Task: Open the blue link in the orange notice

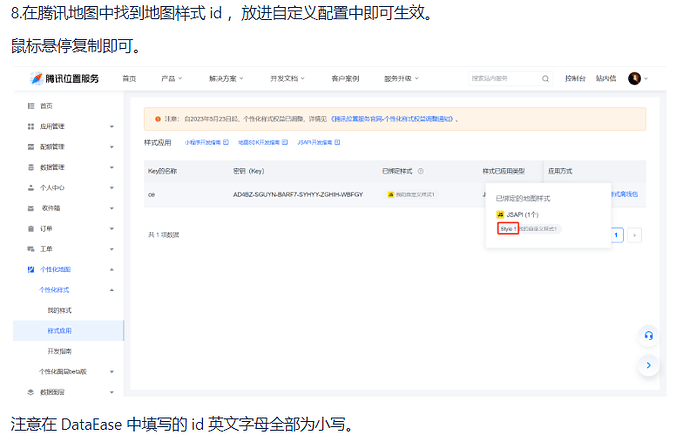Action: click(x=392, y=119)
